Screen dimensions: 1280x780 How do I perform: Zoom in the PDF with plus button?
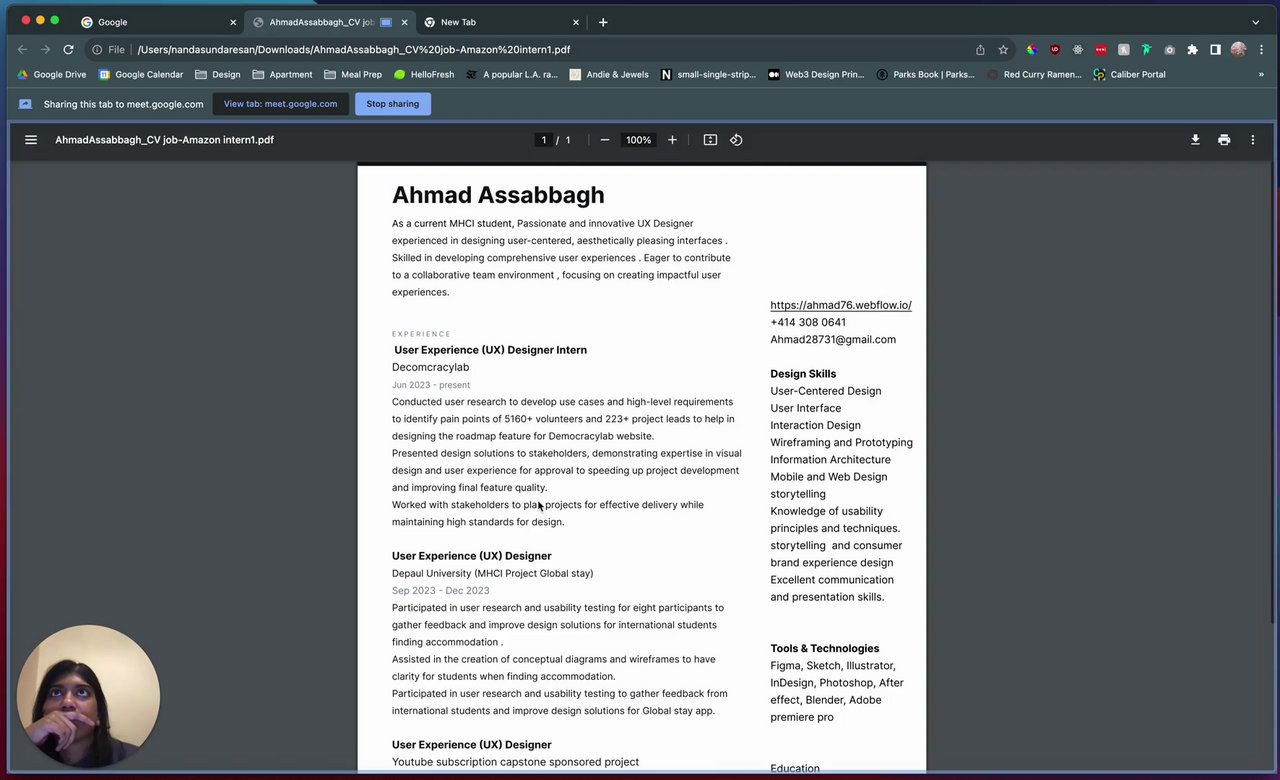(x=672, y=140)
